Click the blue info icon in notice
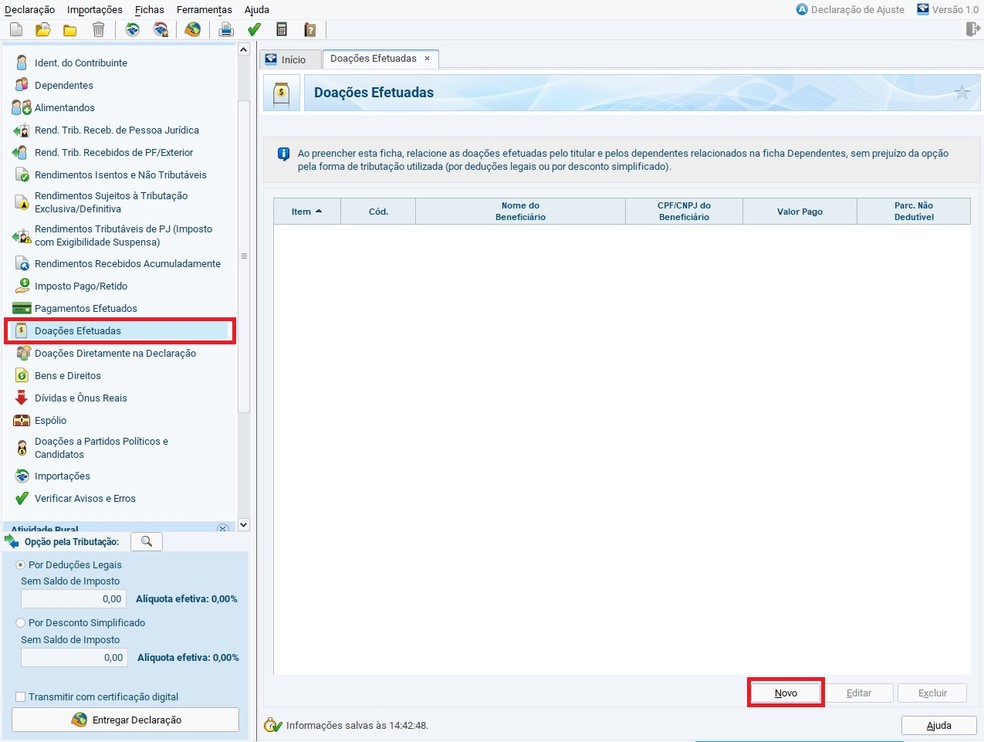 [284, 154]
